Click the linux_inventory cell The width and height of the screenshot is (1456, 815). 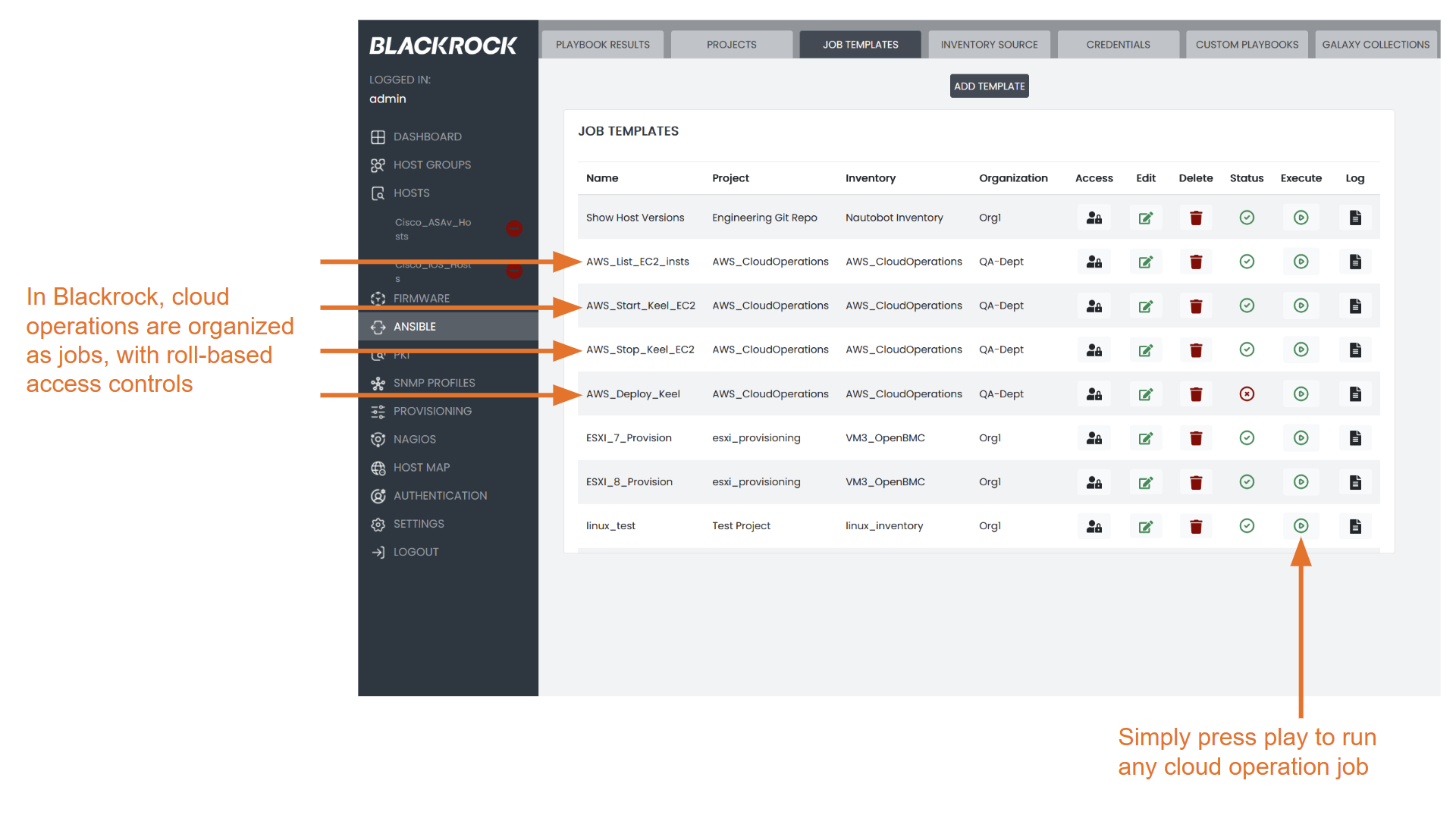(x=884, y=525)
